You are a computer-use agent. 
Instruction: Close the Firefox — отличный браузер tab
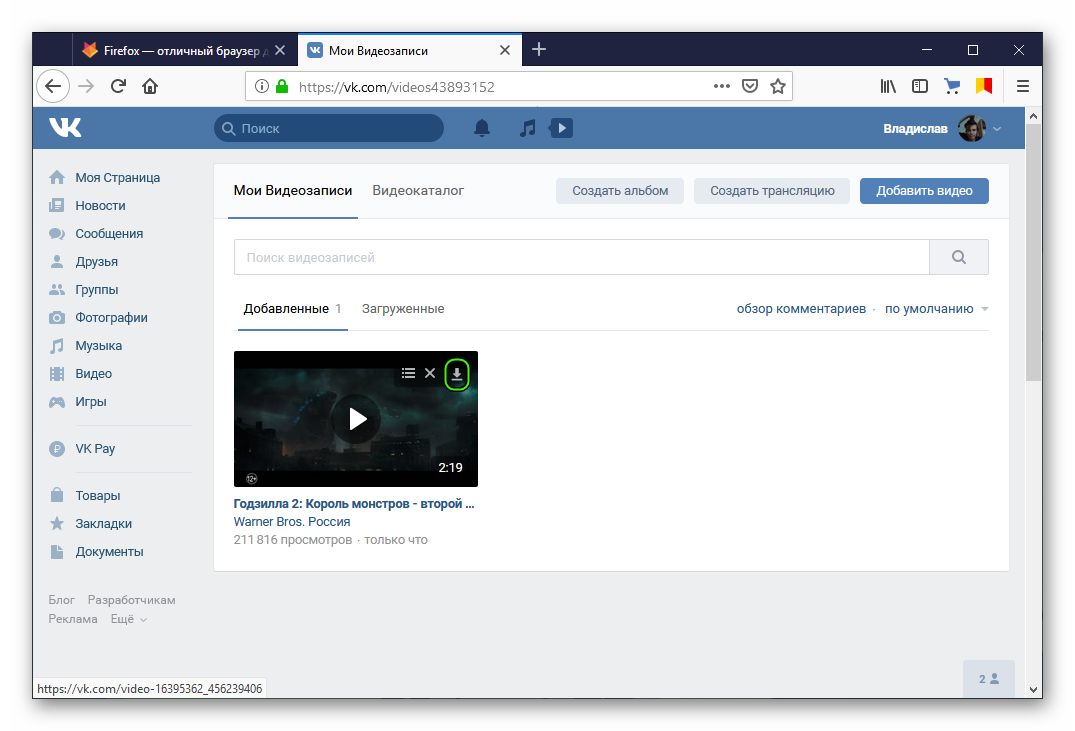click(x=280, y=50)
